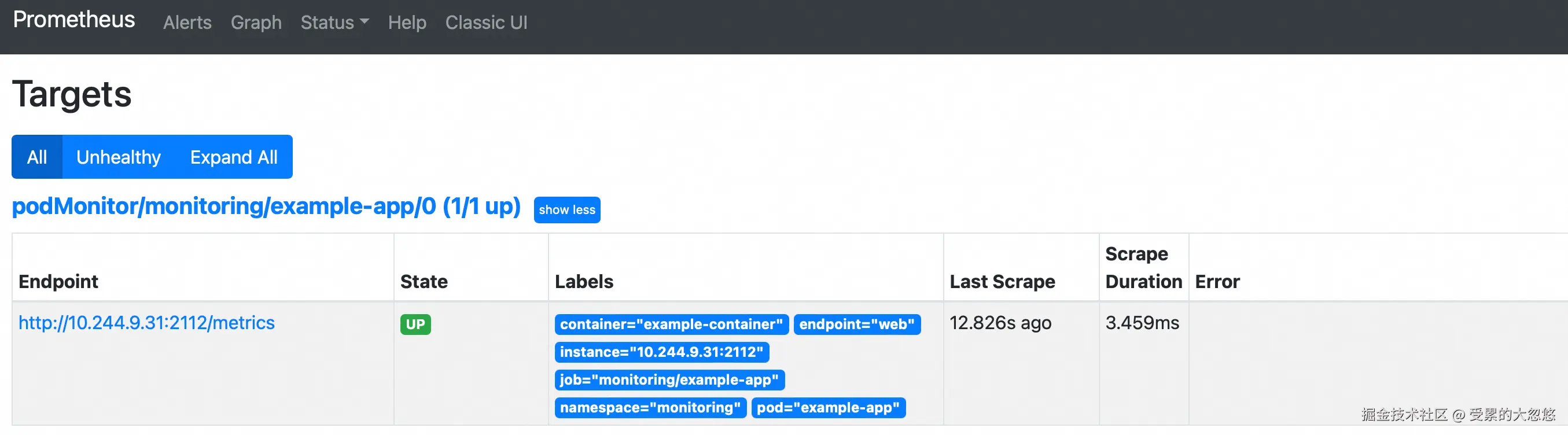
Task: Open podMonitor/monitoring/example-app/0 pool heading link
Action: click(266, 207)
